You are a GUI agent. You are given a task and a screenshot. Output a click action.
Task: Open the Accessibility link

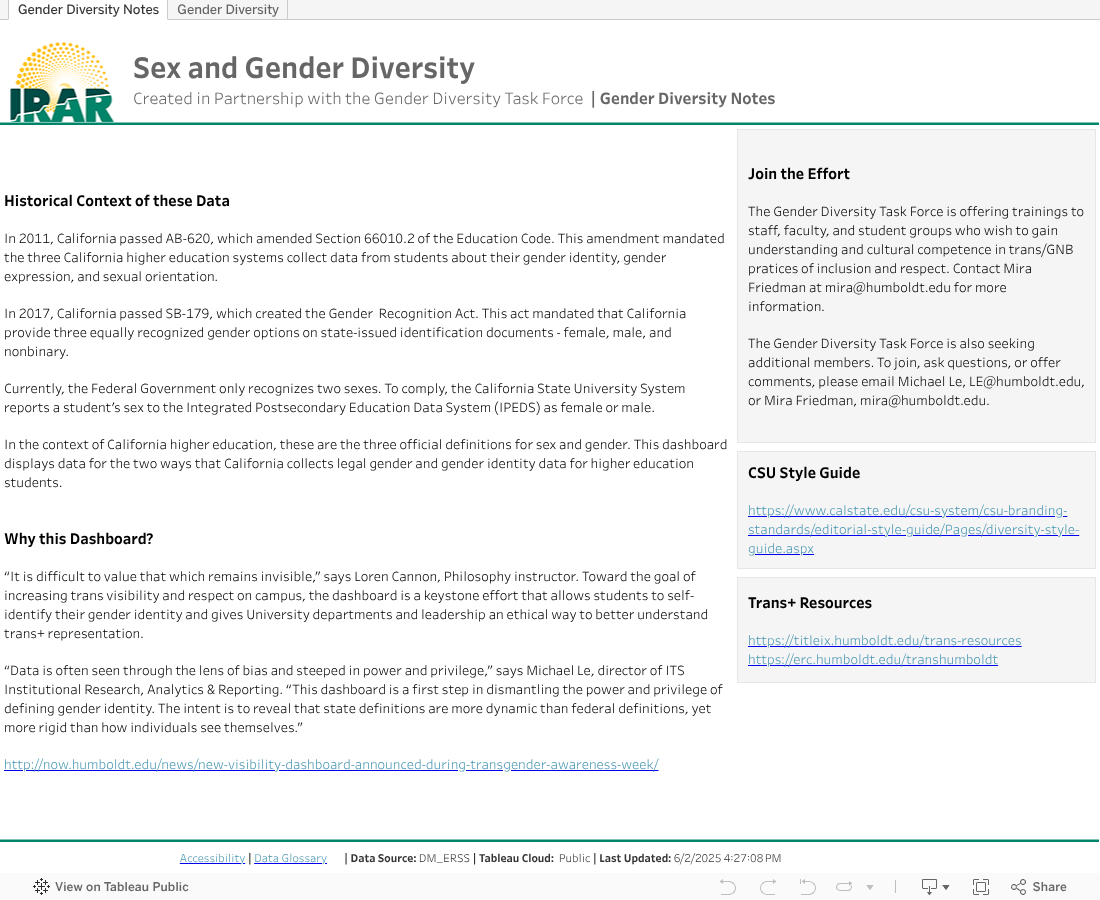213,858
